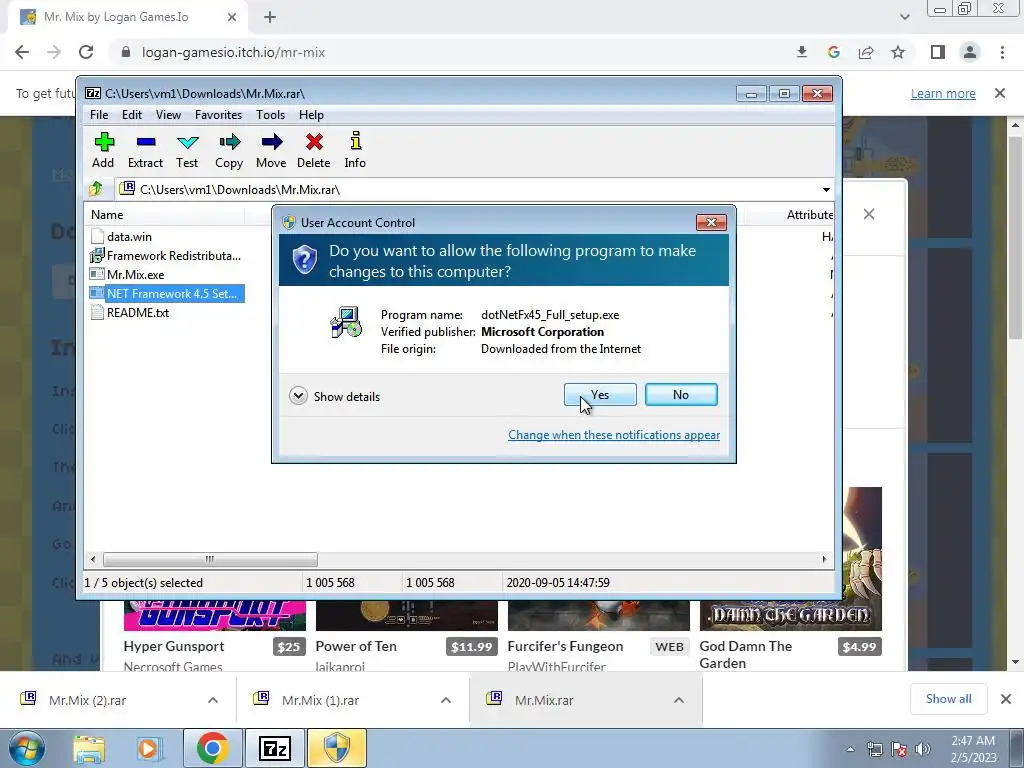The width and height of the screenshot is (1024, 768).
Task: Bookmark this page with star icon
Action: coord(898,52)
